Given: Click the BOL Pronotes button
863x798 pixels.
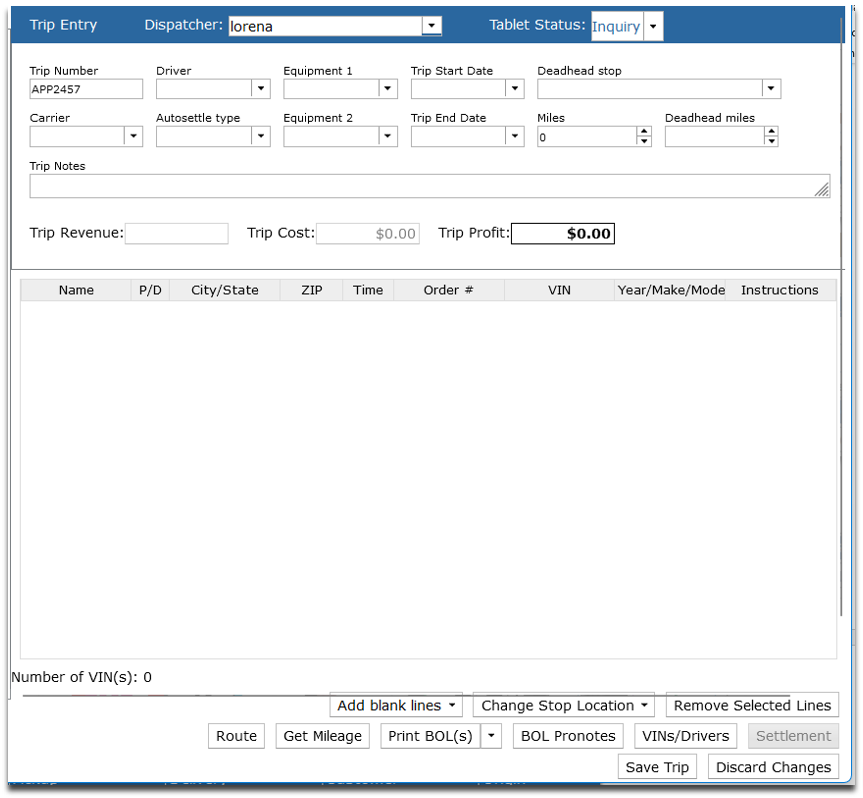Looking at the screenshot, I should [x=568, y=736].
